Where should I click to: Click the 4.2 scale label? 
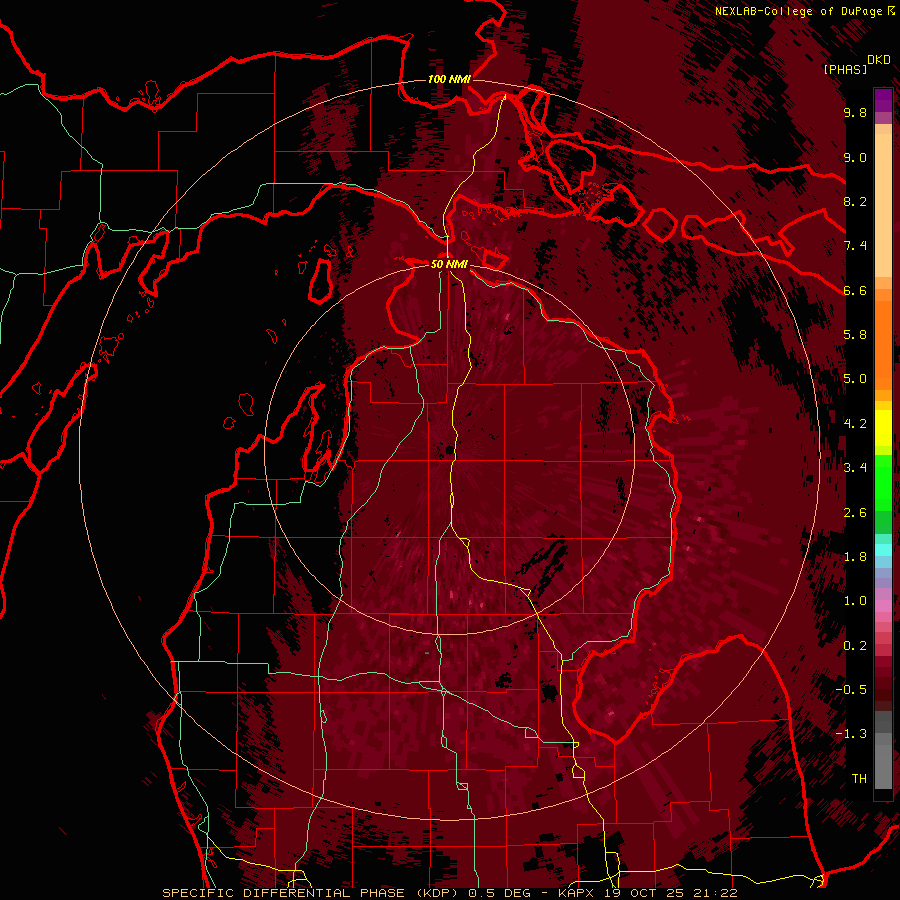click(x=855, y=424)
